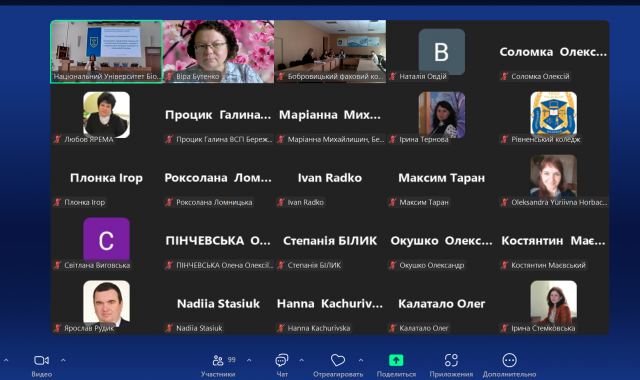640x380 pixels.
Task: Open the More options ellipsis icon
Action: tap(509, 360)
